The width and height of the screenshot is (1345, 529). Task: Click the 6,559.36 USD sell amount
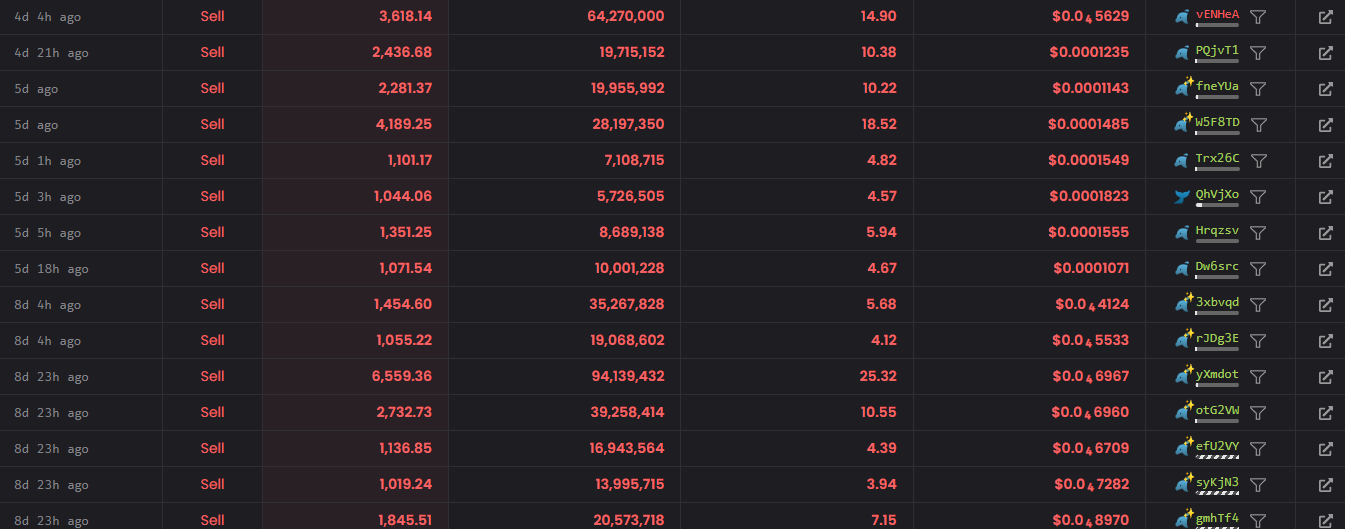404,376
